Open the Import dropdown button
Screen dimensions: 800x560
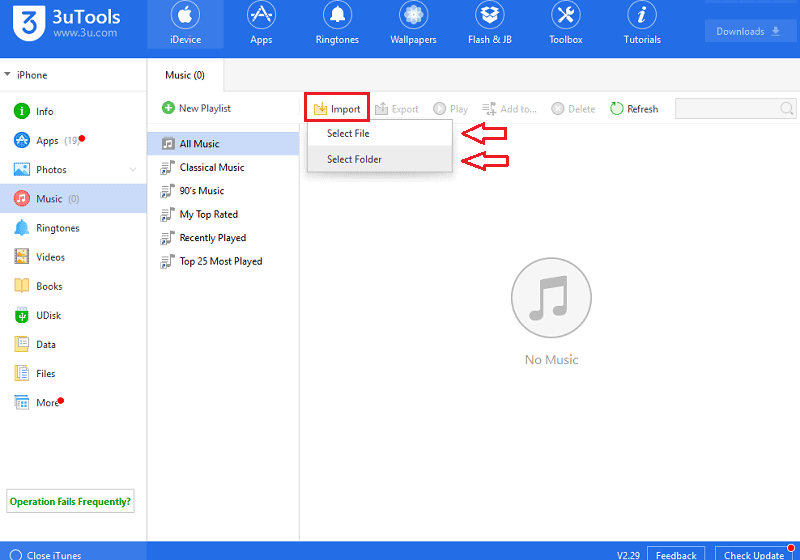click(x=337, y=109)
